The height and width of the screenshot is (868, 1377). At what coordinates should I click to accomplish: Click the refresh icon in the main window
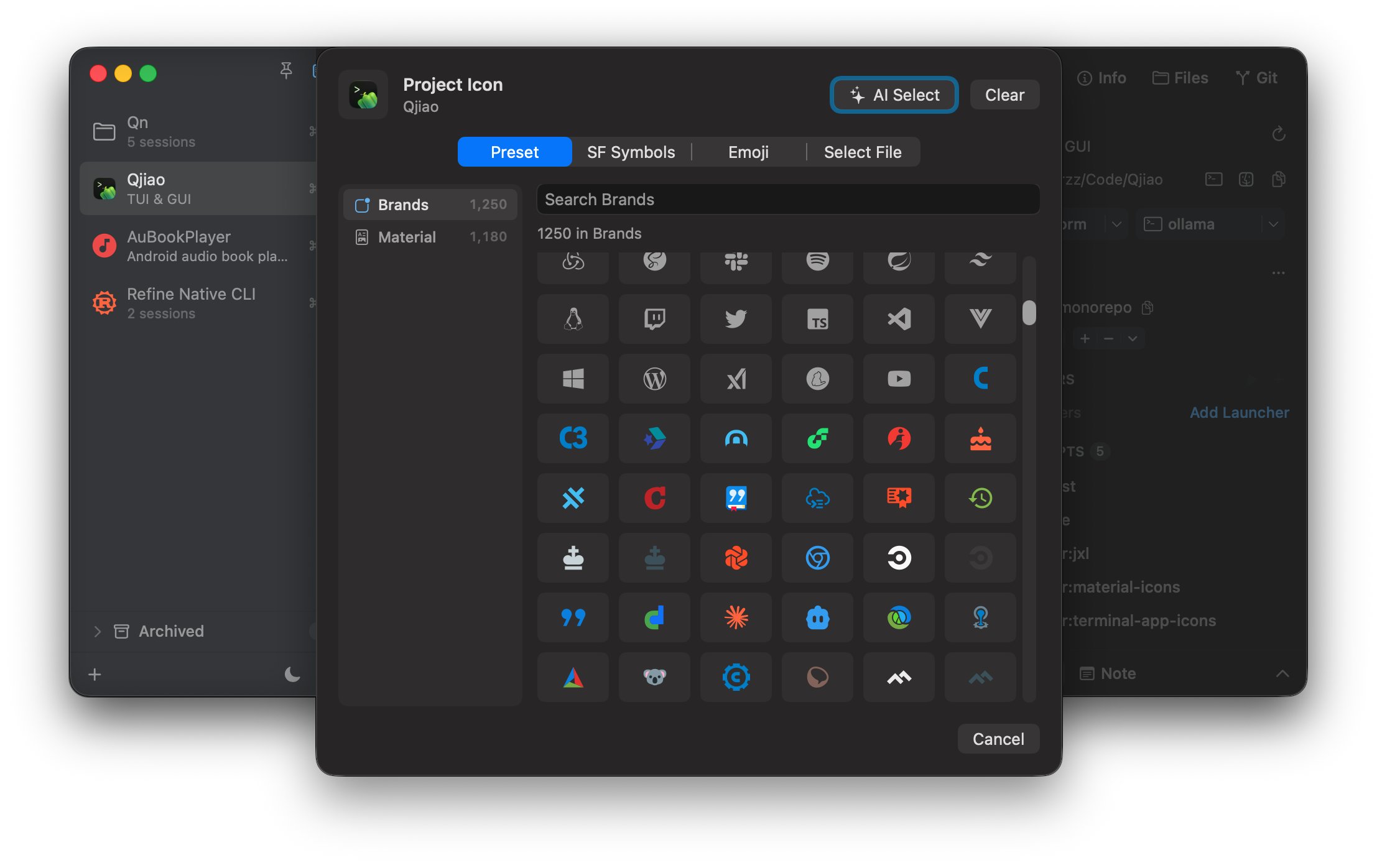coord(1278,134)
